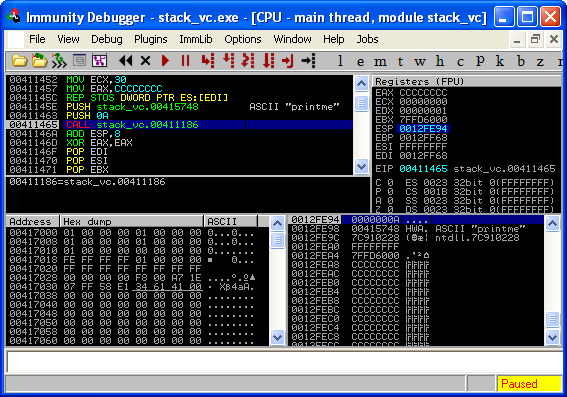567x397 pixels.
Task: Open Call stack with k button
Action: point(500,61)
